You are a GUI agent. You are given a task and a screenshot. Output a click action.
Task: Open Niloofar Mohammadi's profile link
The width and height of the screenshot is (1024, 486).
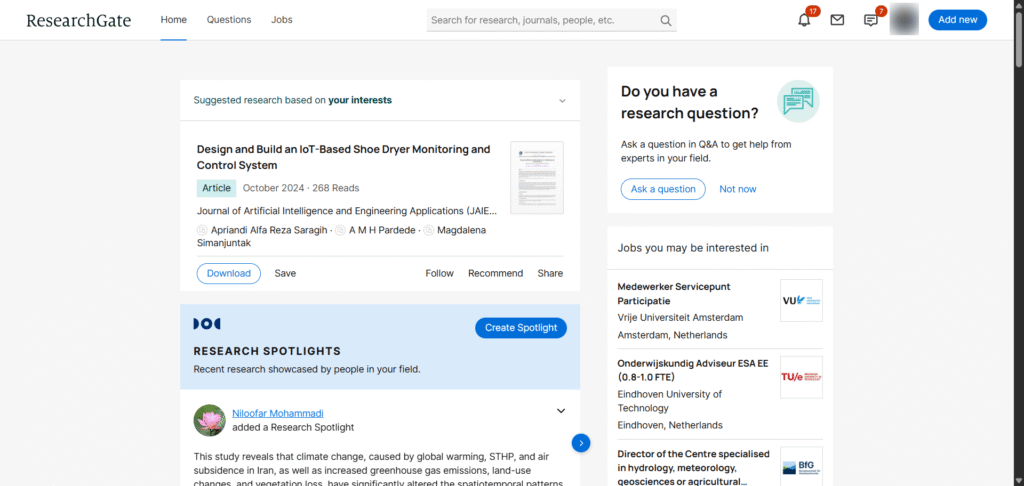pos(278,413)
